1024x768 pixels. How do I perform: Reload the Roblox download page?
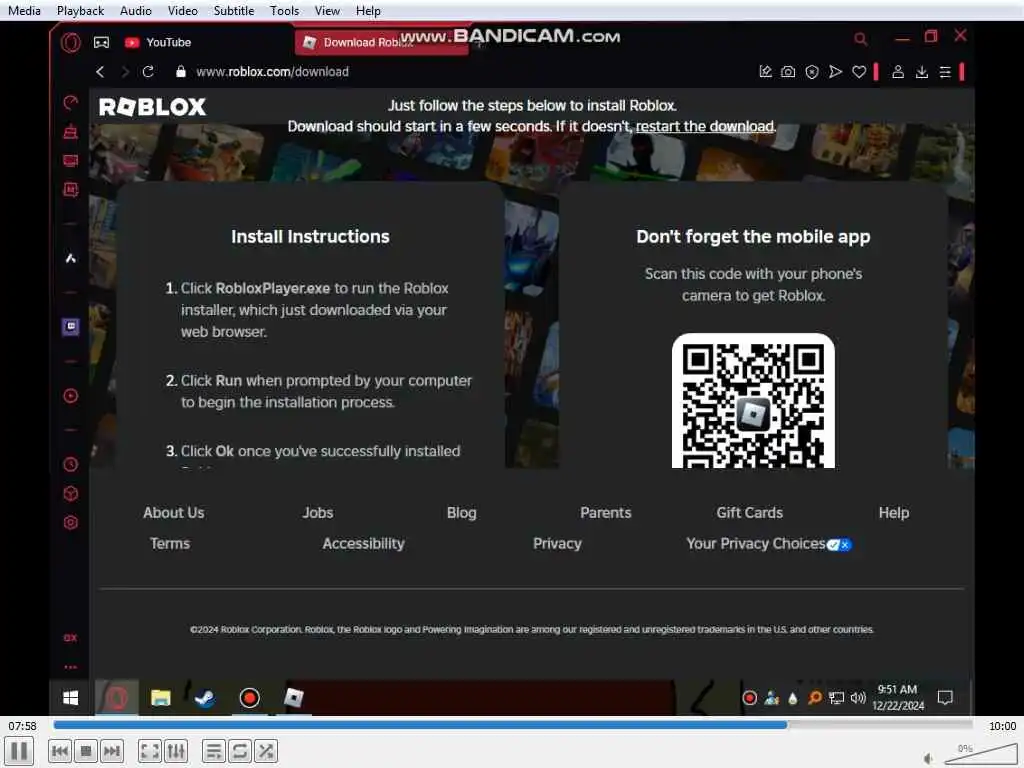[x=148, y=72]
